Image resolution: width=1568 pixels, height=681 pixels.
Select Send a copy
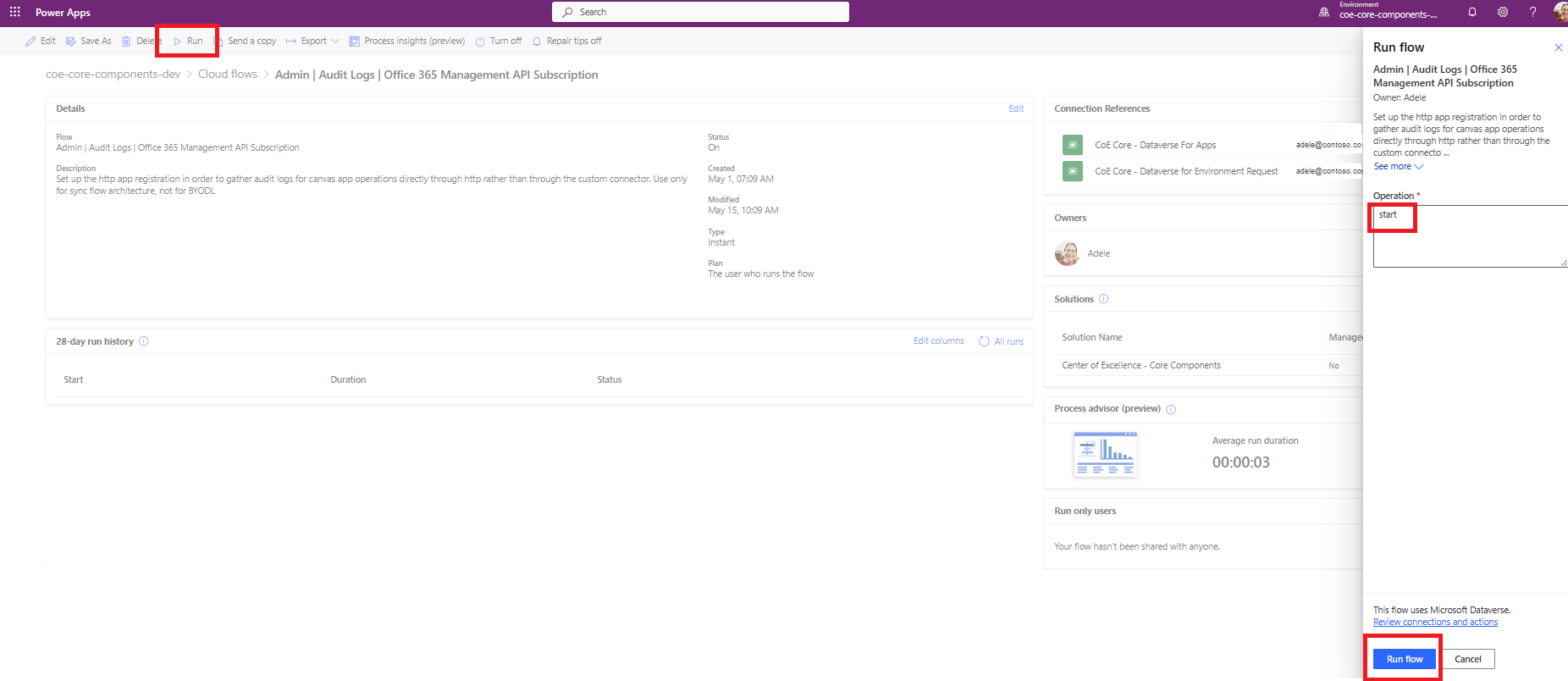pyautogui.click(x=246, y=41)
